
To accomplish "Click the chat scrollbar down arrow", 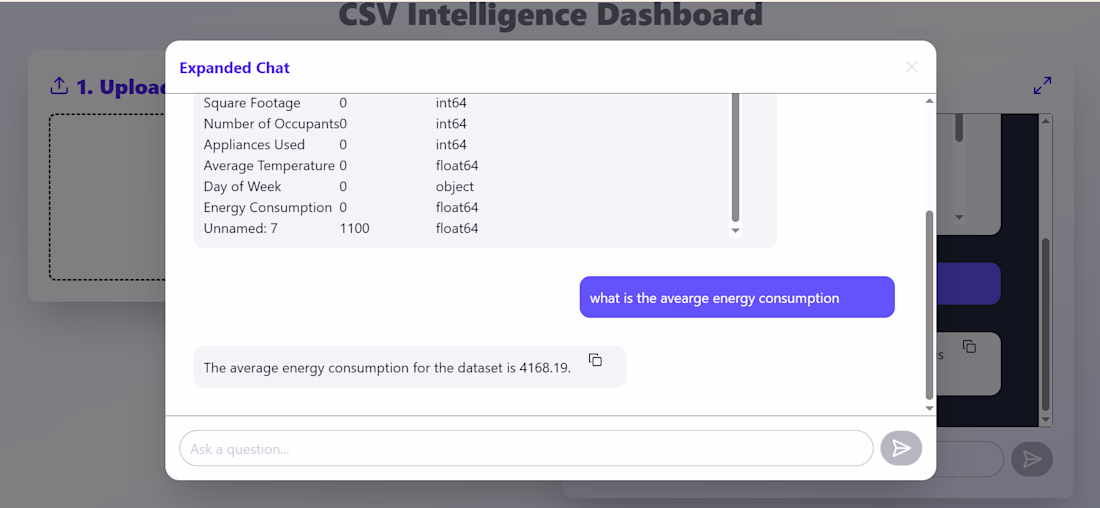I will pos(930,408).
